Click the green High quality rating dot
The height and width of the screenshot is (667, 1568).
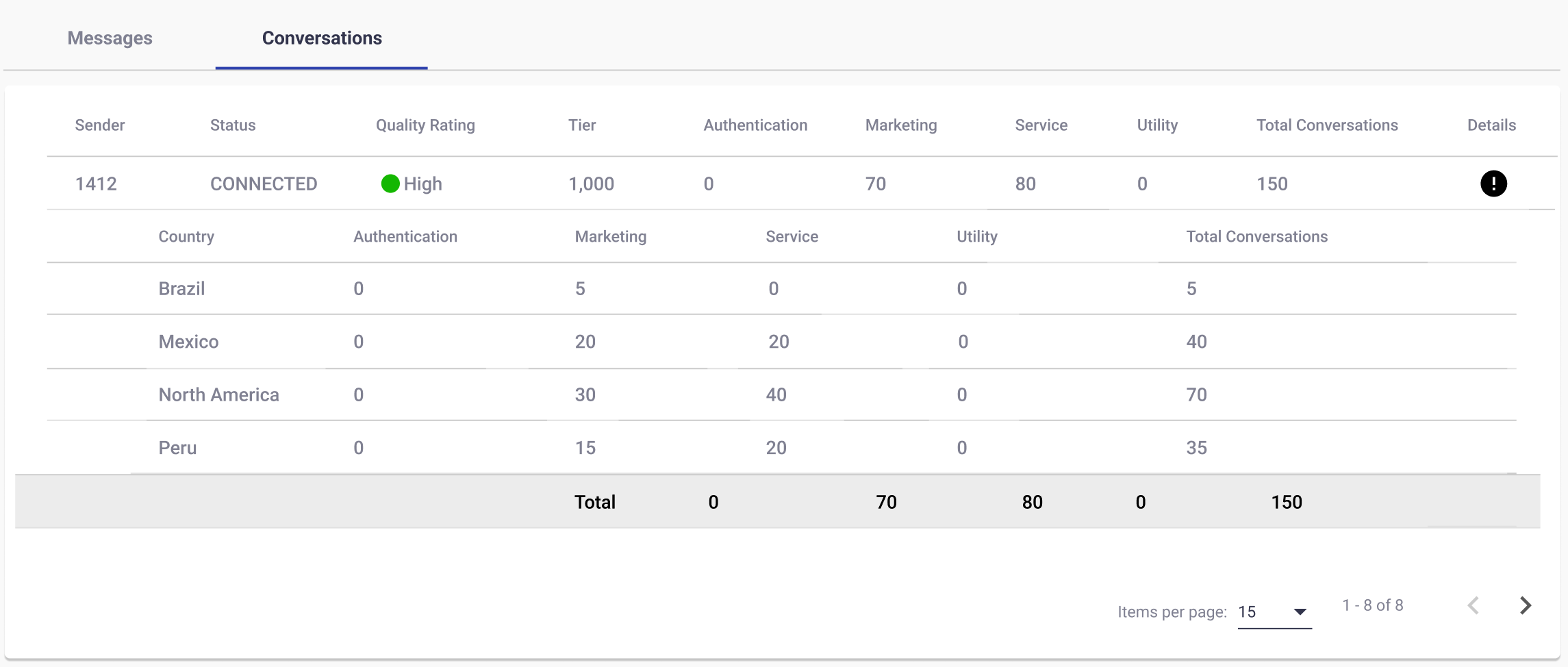390,184
